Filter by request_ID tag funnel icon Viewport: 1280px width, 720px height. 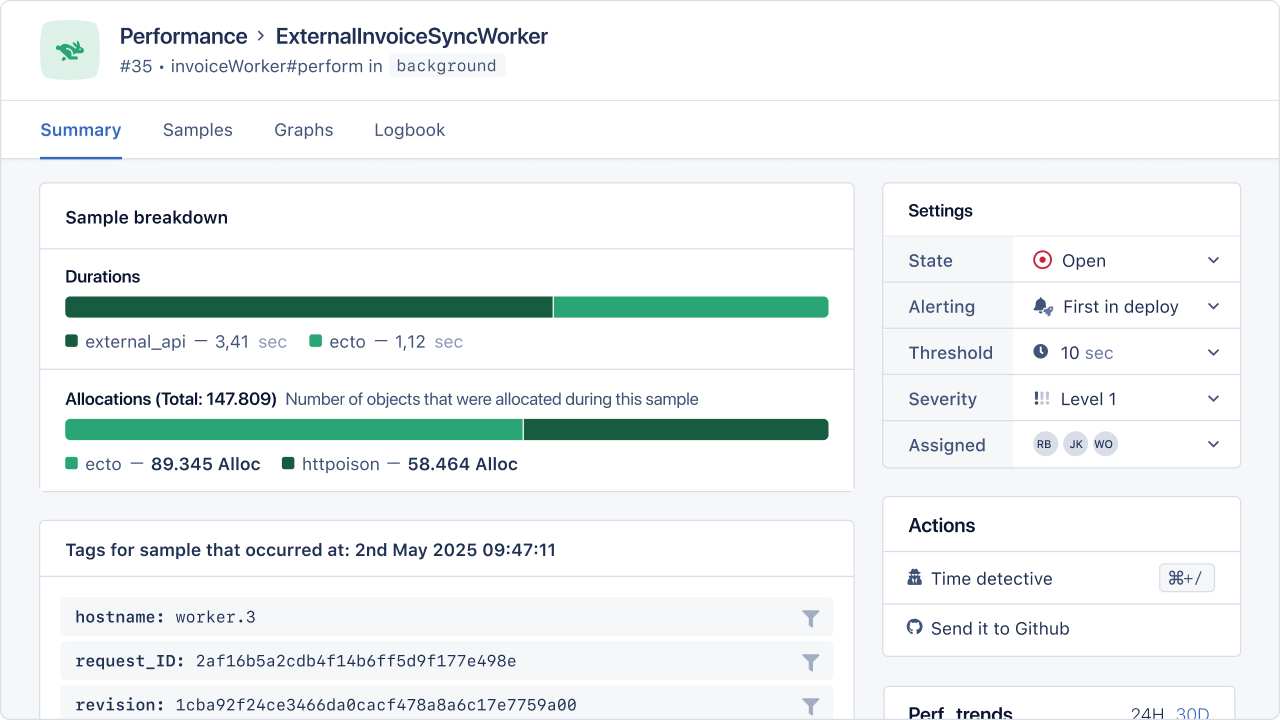click(811, 662)
